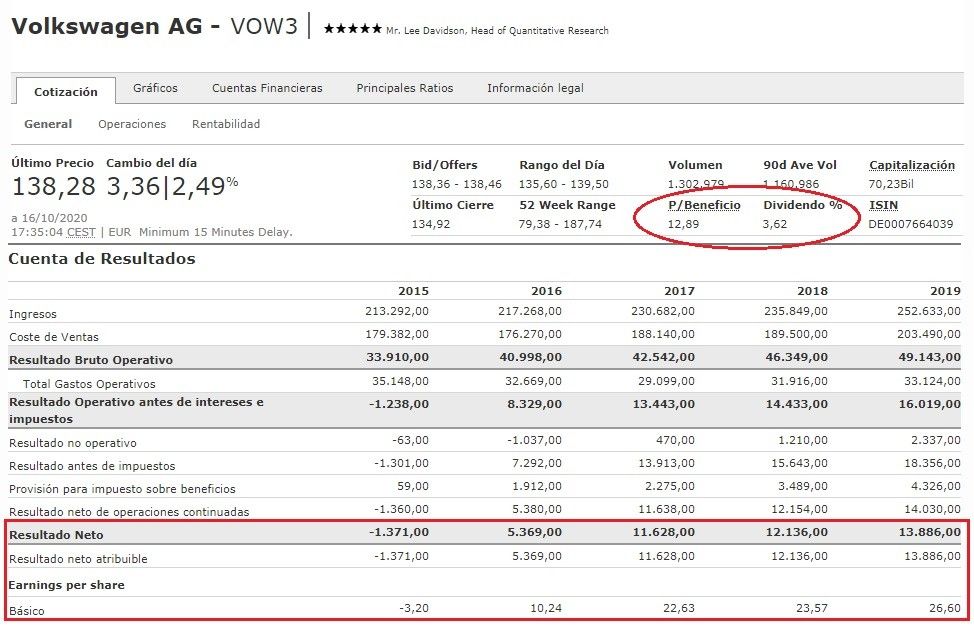Click non-operating 2018 value 1.210,00
974x633 pixels.
tap(803, 440)
